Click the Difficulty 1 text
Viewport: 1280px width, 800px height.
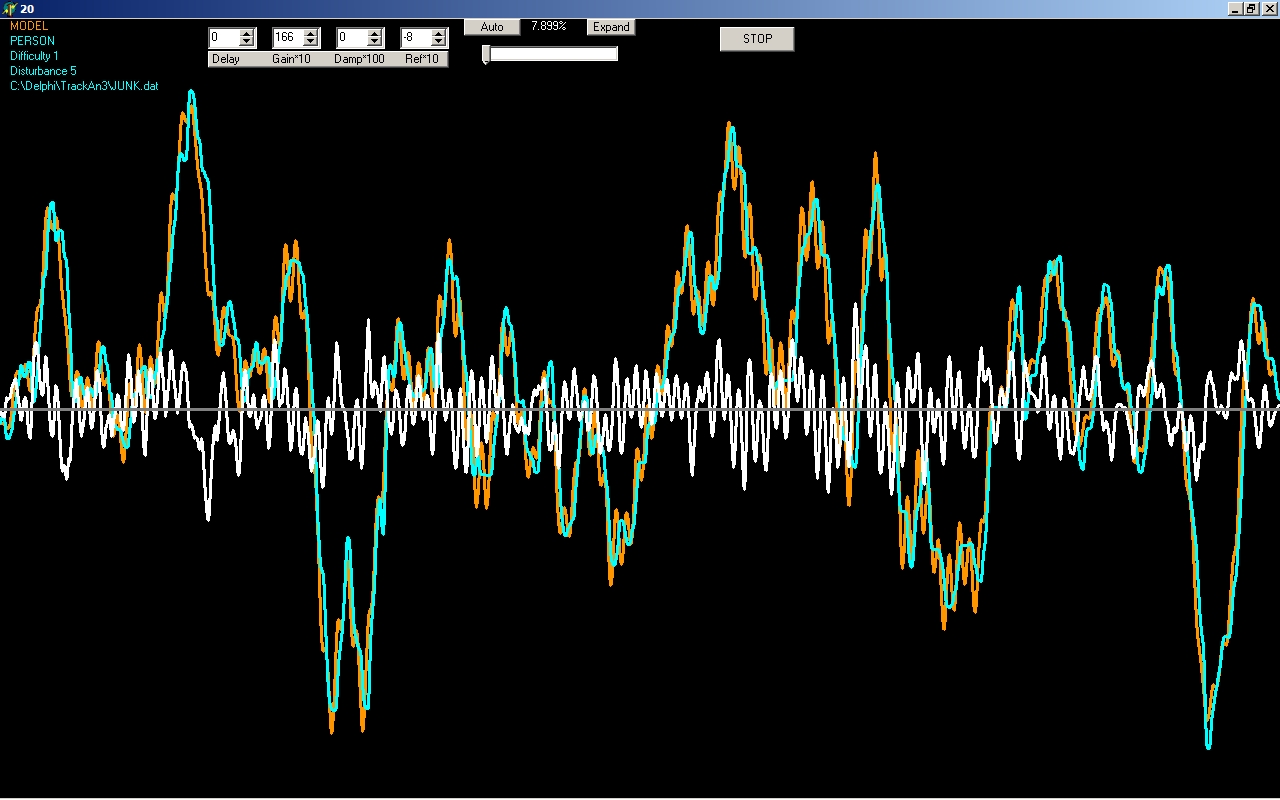tap(34, 56)
